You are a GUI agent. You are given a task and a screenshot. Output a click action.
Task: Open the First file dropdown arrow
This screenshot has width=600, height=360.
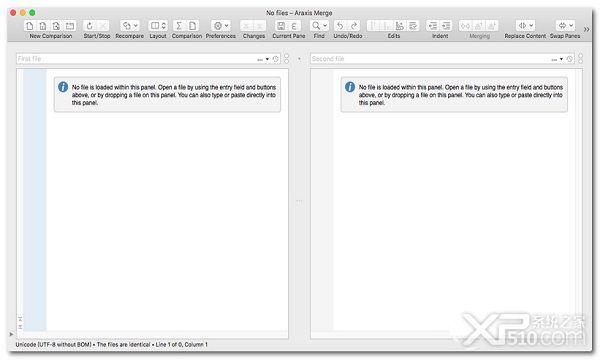[267, 59]
